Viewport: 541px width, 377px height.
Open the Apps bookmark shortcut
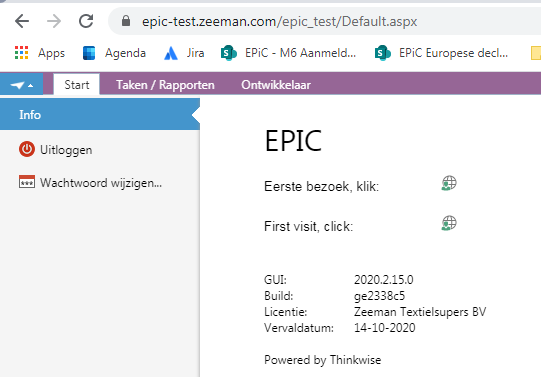(x=40, y=53)
